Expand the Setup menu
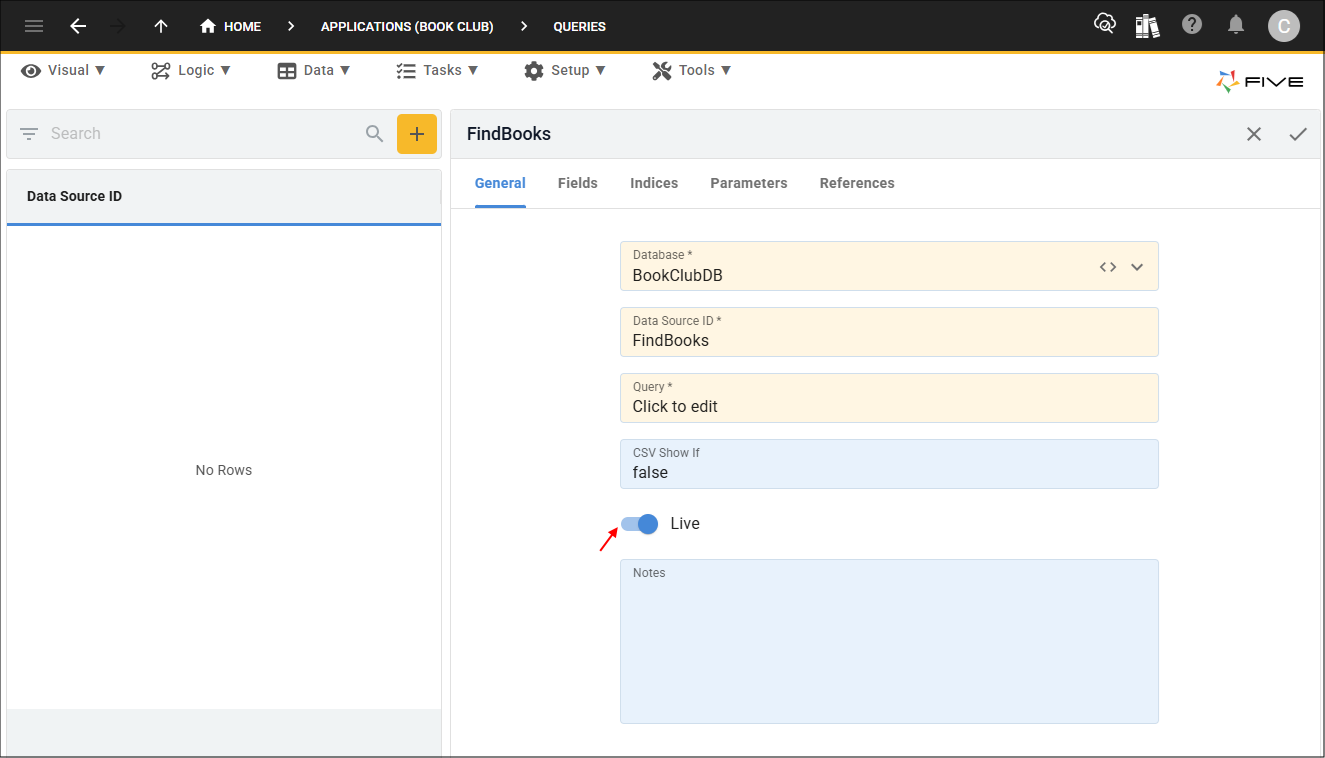Screen dimensions: 1325x758 point(565,70)
